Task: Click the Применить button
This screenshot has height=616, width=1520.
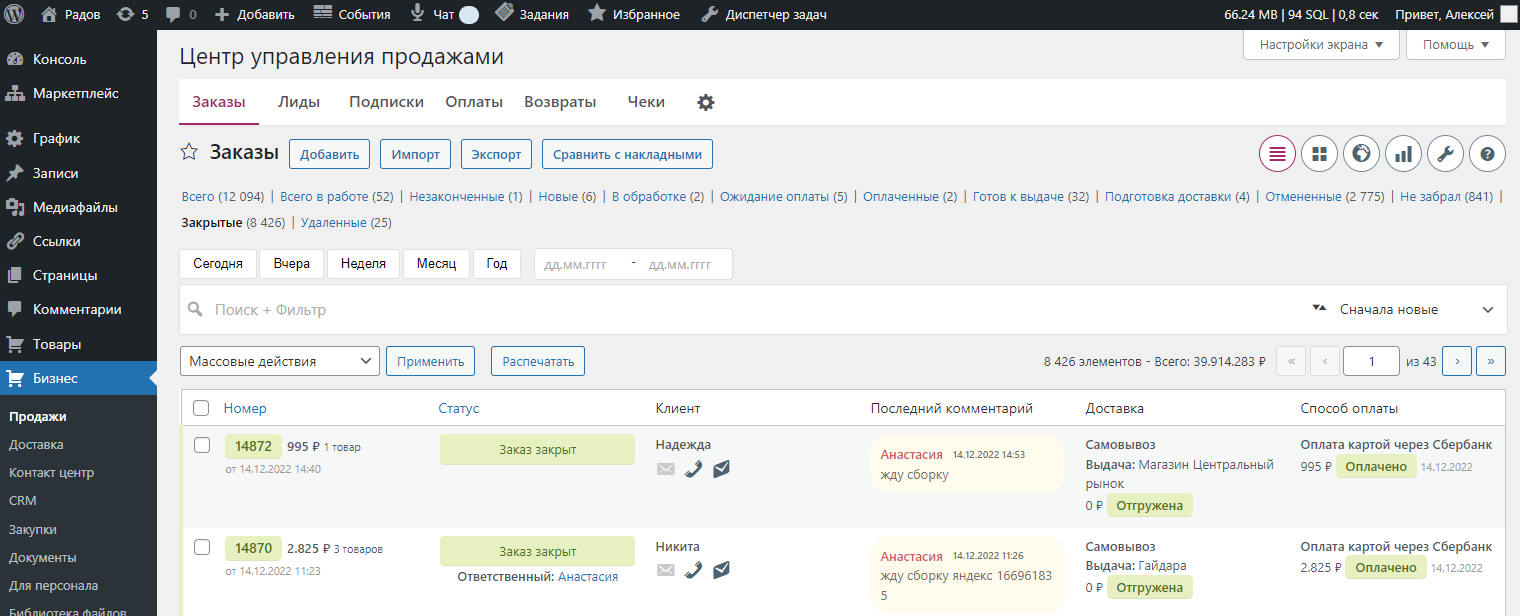Action: pos(431,361)
